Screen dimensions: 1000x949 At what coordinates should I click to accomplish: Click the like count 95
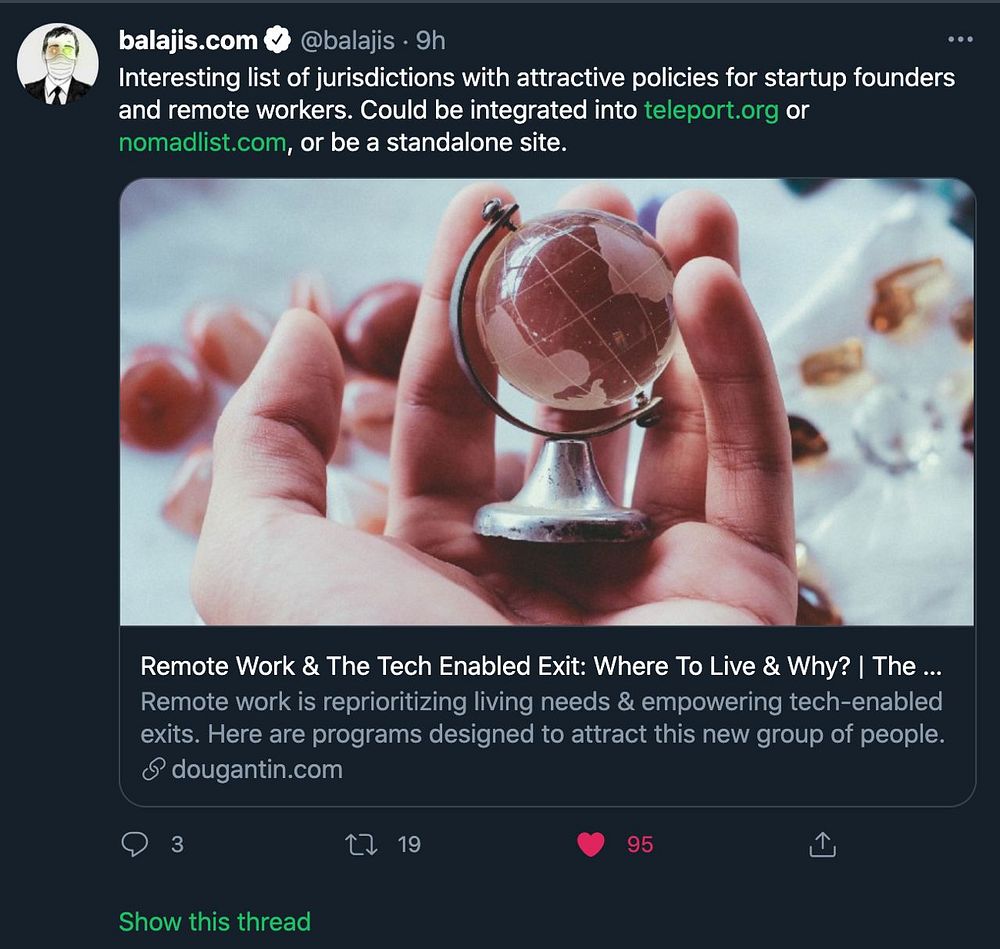(640, 845)
